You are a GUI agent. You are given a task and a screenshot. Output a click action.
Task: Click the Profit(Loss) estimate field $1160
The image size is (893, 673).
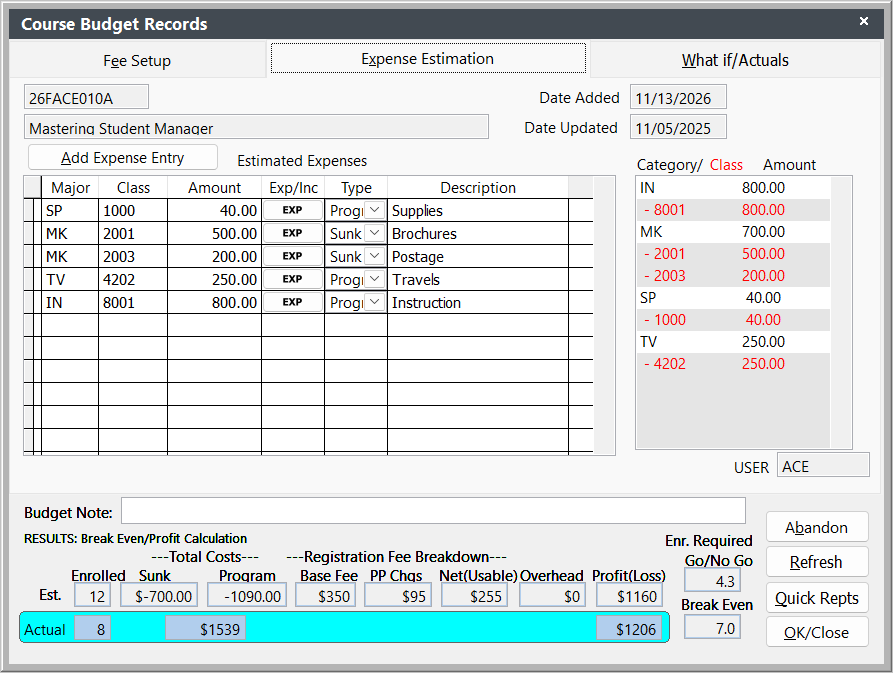pyautogui.click(x=630, y=596)
